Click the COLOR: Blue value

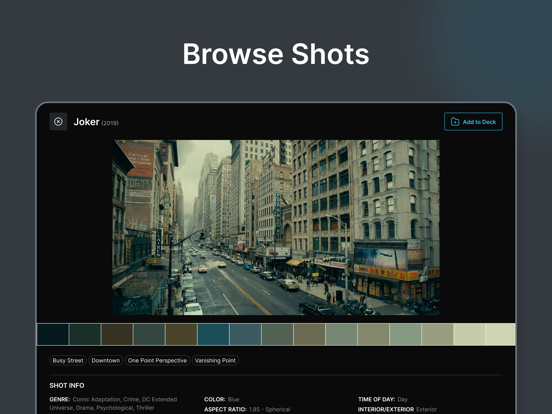coord(233,399)
